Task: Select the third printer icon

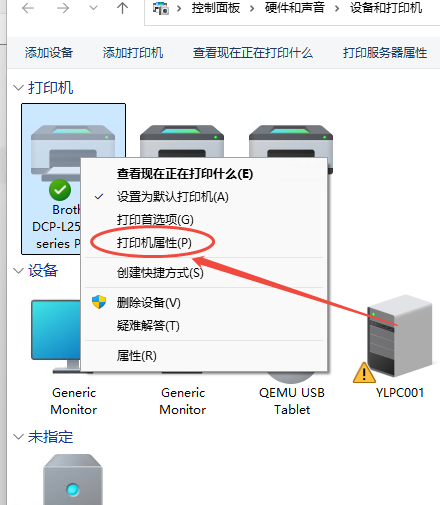Action: click(291, 142)
